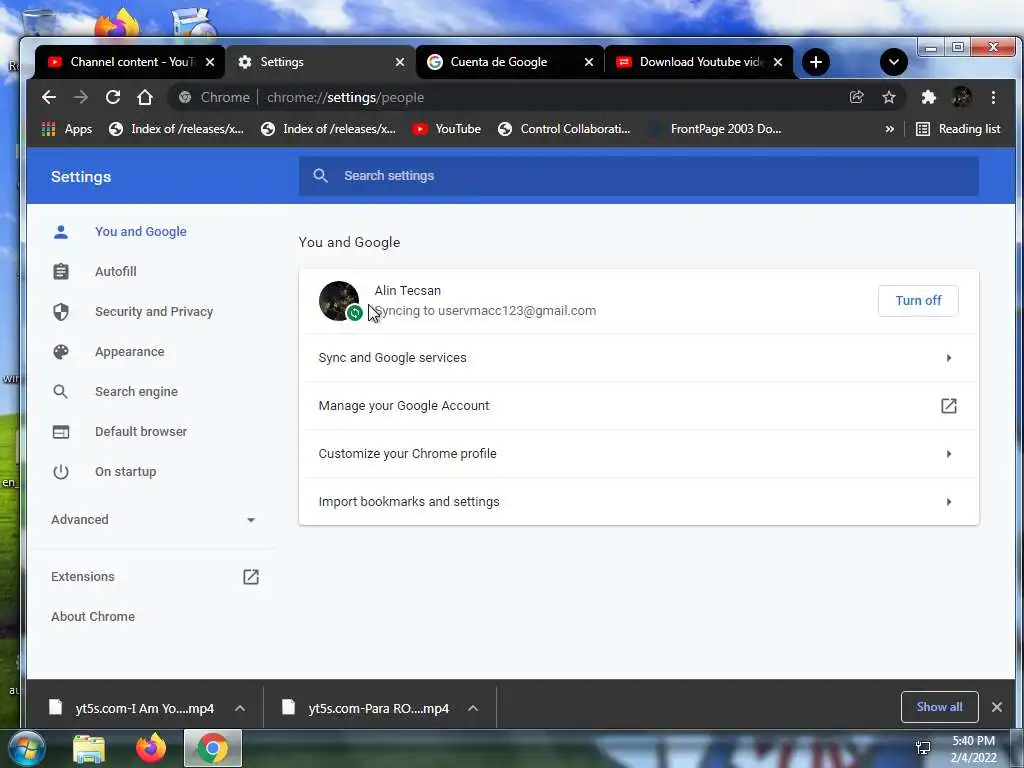Open FrontPage 2003 Do... bookmark
Image resolution: width=1024 pixels, height=768 pixels.
click(x=715, y=129)
